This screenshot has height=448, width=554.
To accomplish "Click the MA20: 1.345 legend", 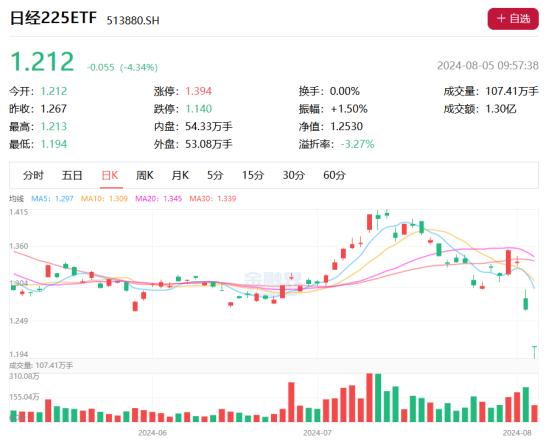I will tap(159, 199).
